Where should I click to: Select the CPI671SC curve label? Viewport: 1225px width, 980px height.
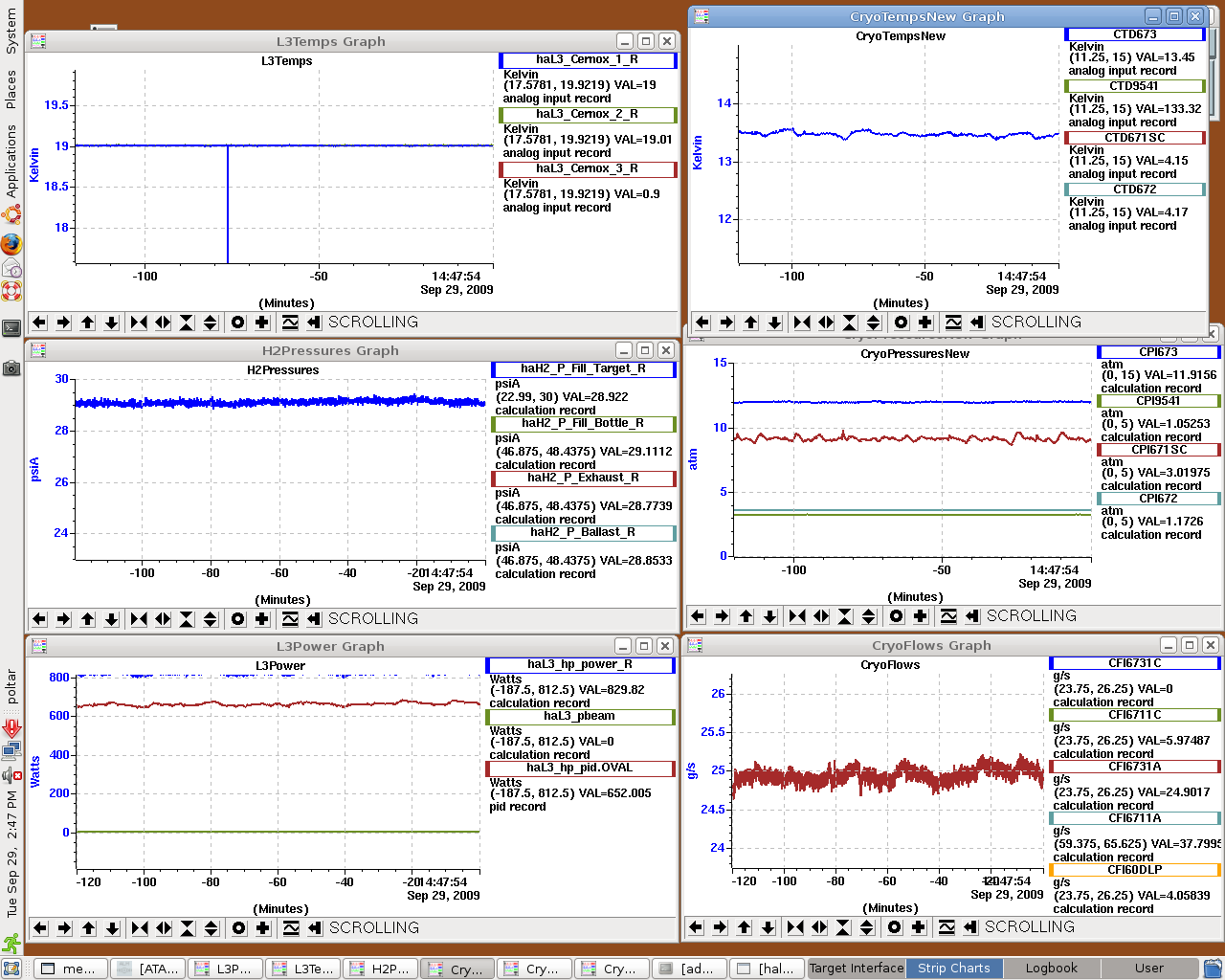pyautogui.click(x=1159, y=450)
